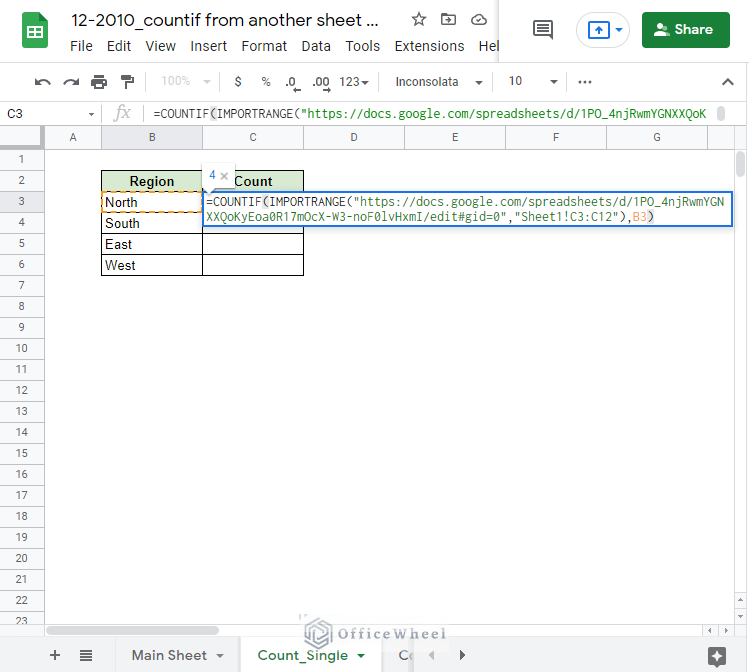The width and height of the screenshot is (749, 672).
Task: Select the cell containing North
Action: coord(152,202)
